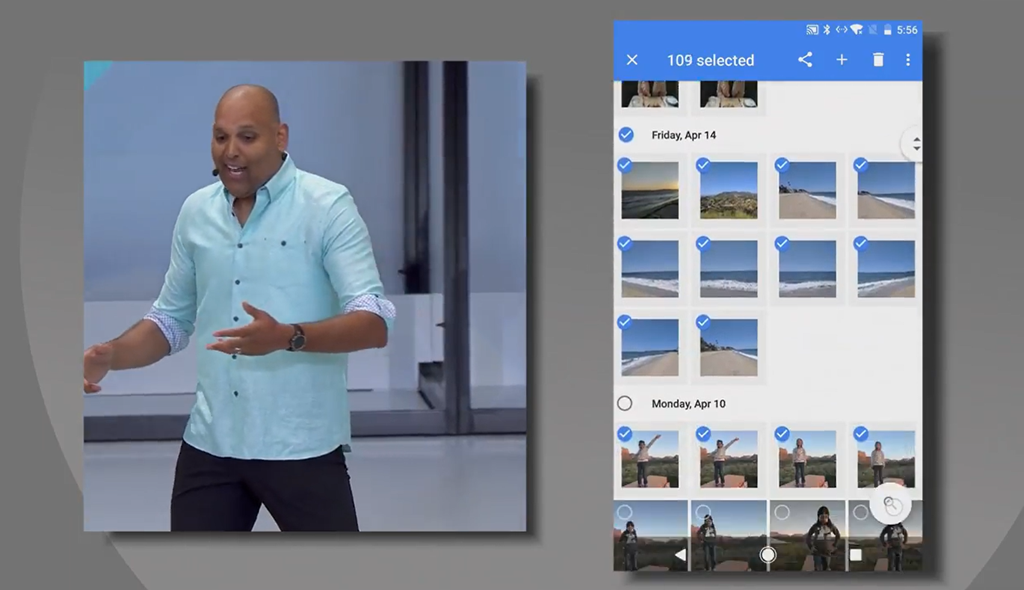This screenshot has height=590, width=1024.
Task: Open fourth ocean photo in second row
Action: 886,269
